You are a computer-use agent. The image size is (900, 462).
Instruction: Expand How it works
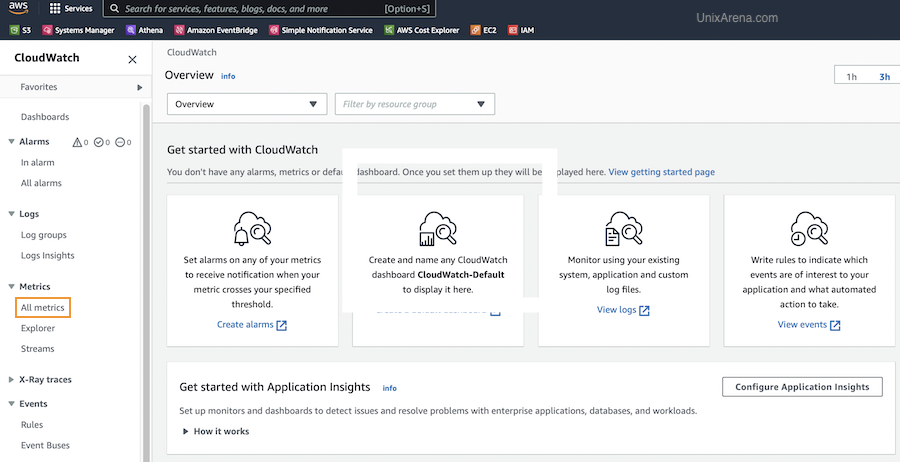click(216, 431)
